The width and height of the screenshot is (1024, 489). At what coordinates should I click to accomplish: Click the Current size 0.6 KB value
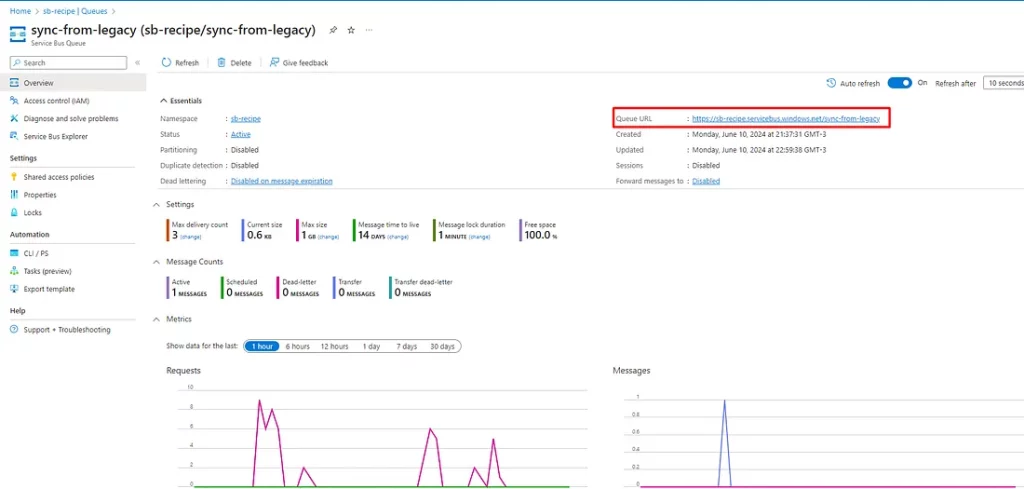click(x=259, y=235)
